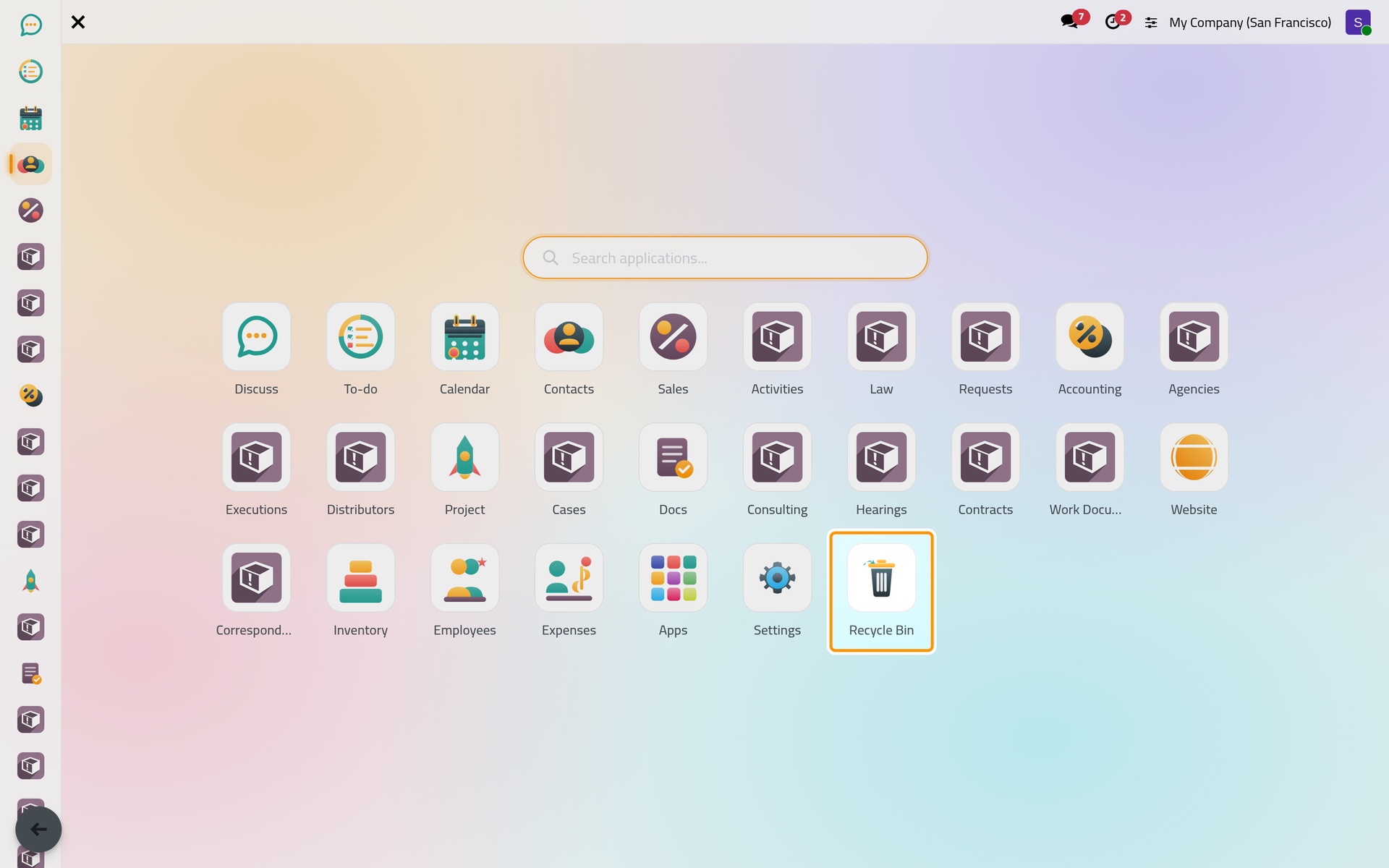Viewport: 1389px width, 868px height.
Task: Click the Search applications field
Action: (x=725, y=258)
